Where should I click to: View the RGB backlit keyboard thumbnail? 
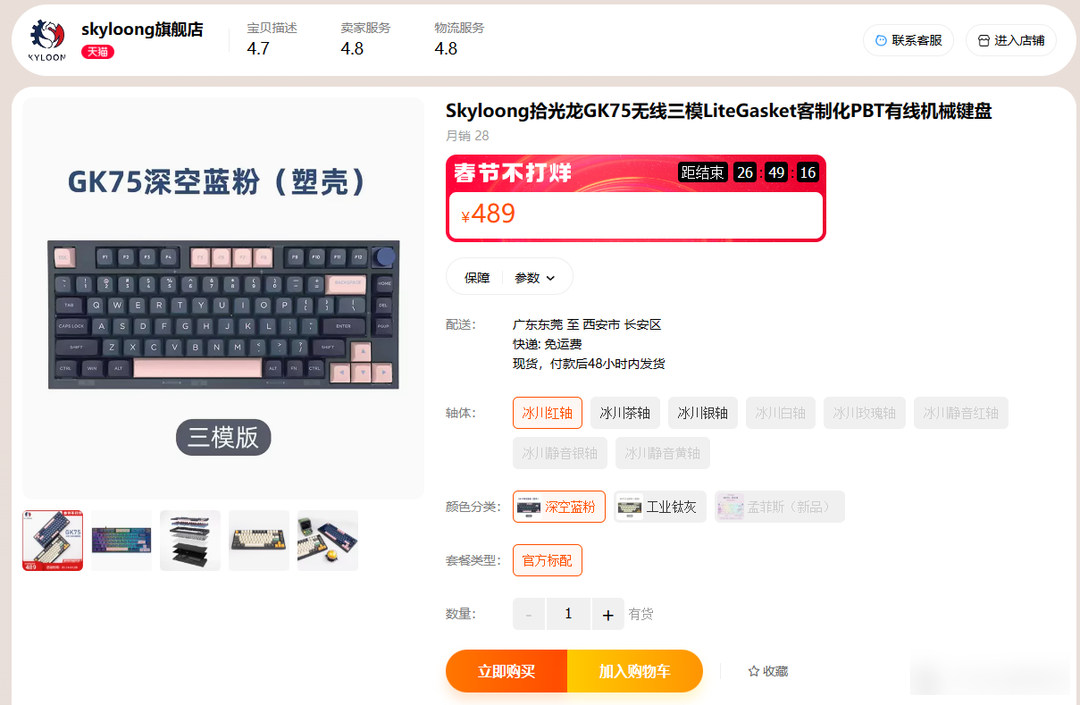tap(121, 540)
